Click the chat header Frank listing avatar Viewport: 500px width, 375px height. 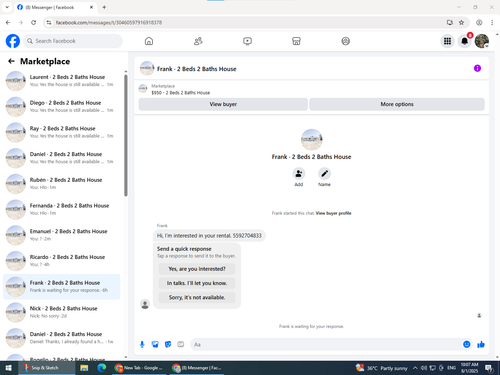coord(147,68)
